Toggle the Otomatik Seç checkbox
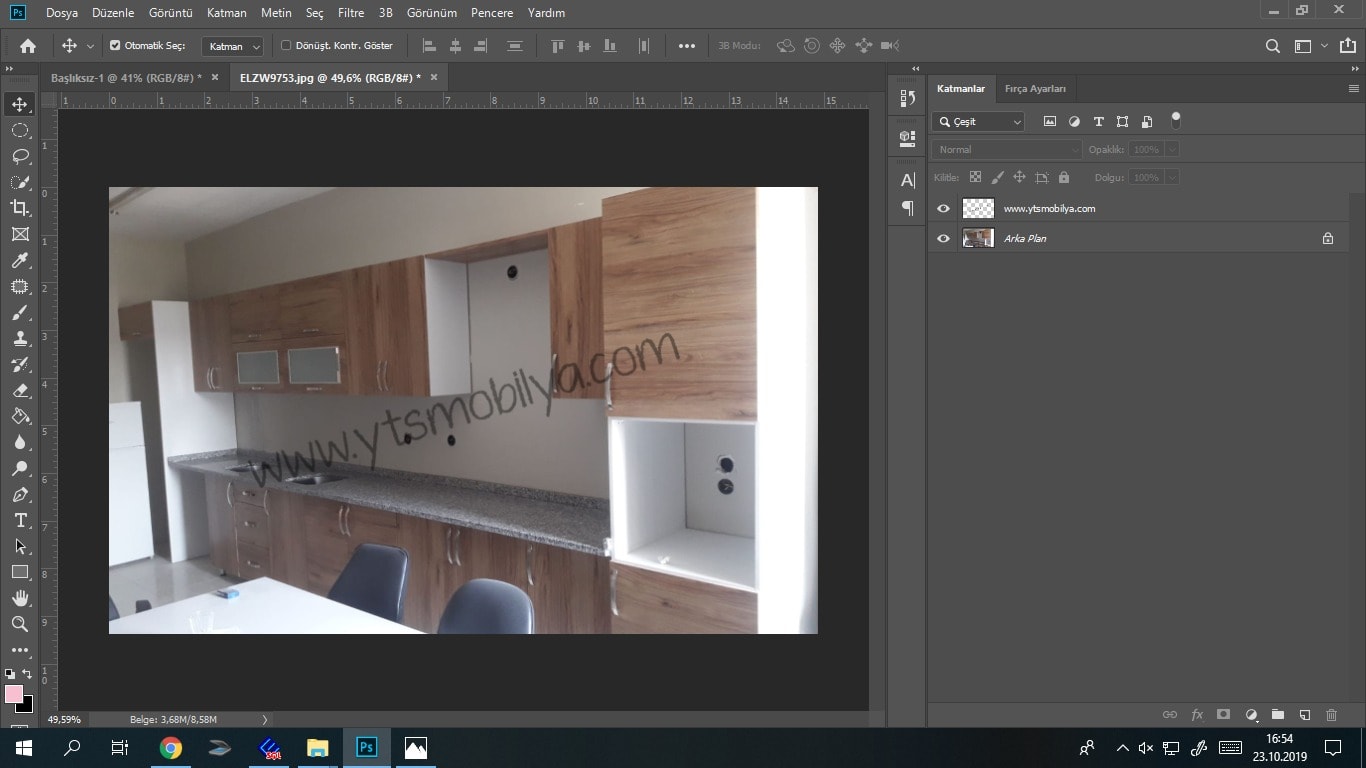 (x=115, y=46)
